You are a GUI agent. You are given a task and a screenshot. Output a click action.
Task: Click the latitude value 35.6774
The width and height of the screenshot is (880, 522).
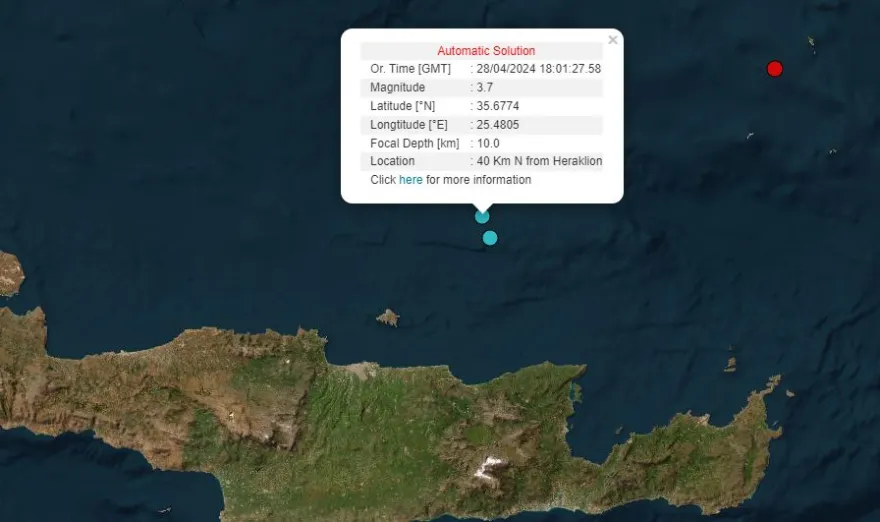(497, 106)
